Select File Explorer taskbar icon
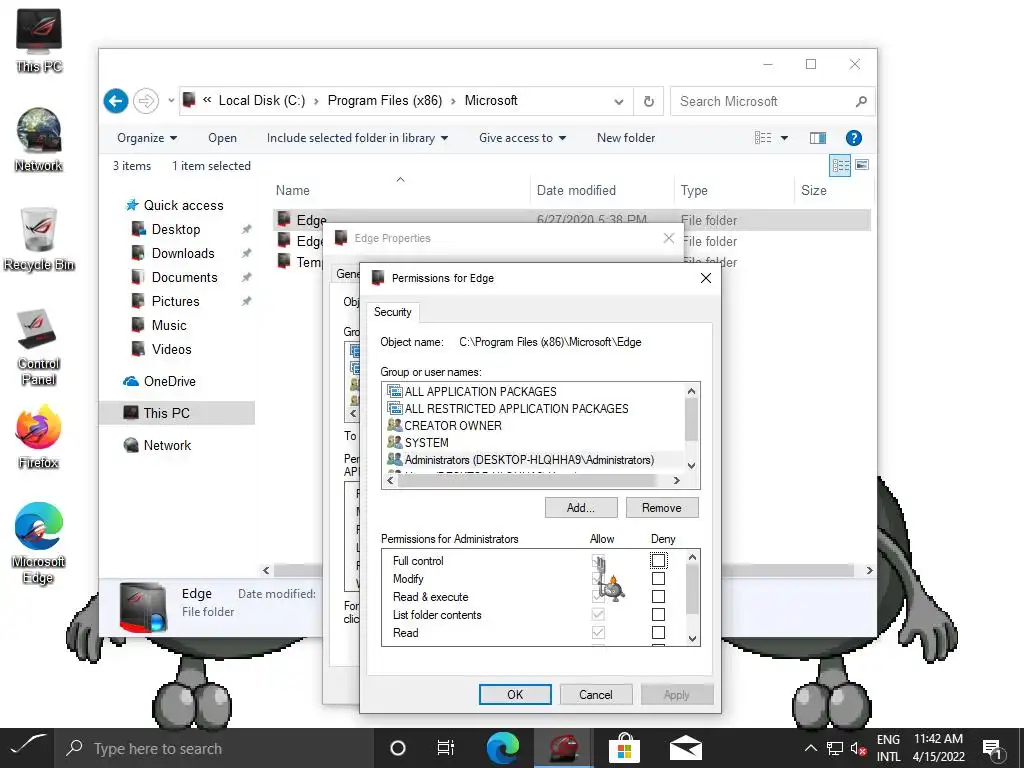Viewport: 1024px width, 768px height. click(564, 748)
